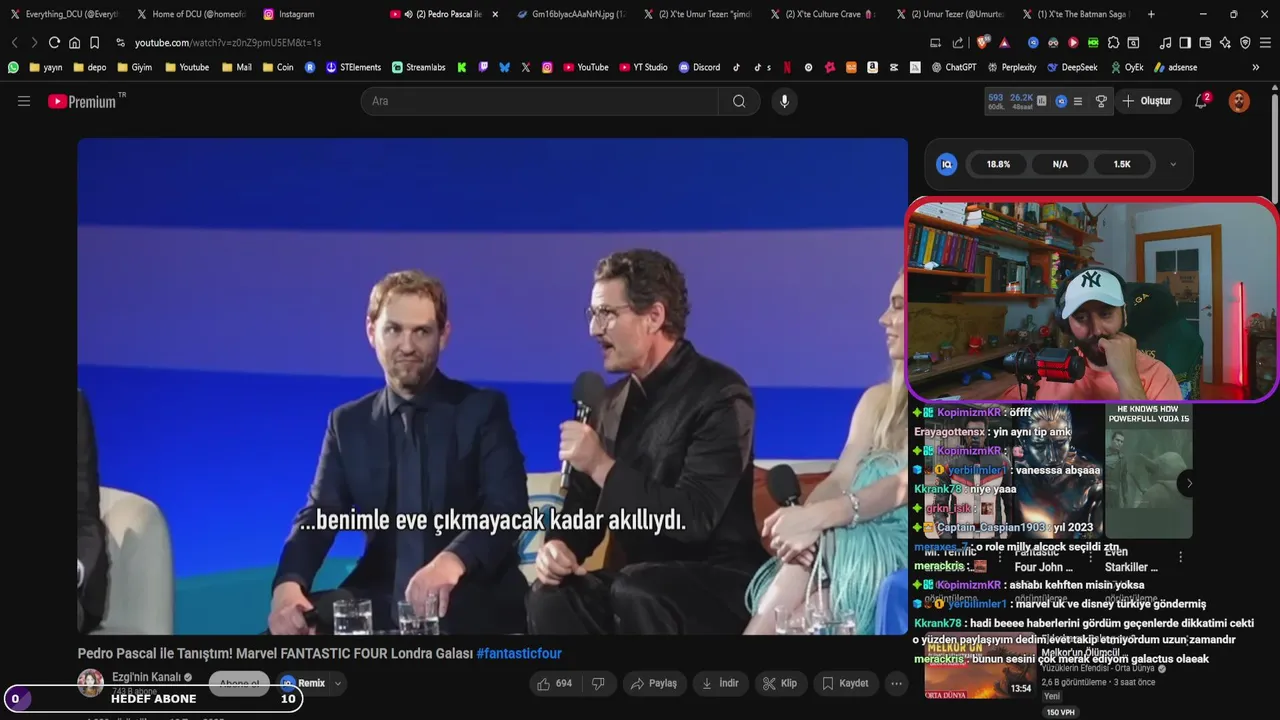
Task: Dislike the video
Action: click(x=598, y=683)
